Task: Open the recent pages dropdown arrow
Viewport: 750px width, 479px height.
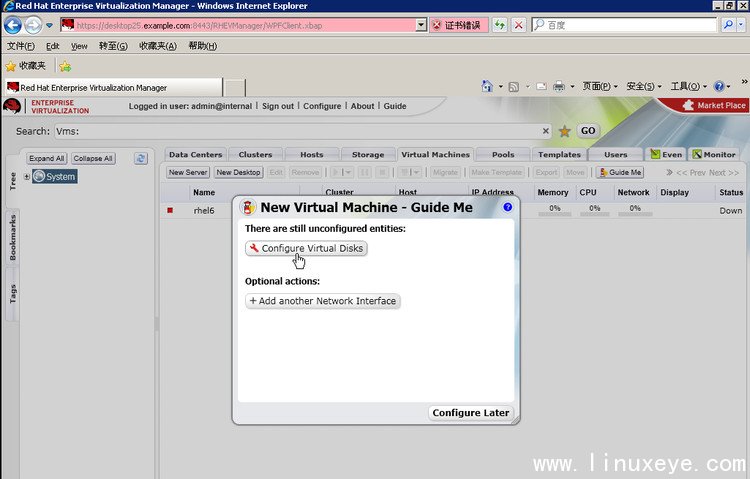Action: (x=49, y=25)
